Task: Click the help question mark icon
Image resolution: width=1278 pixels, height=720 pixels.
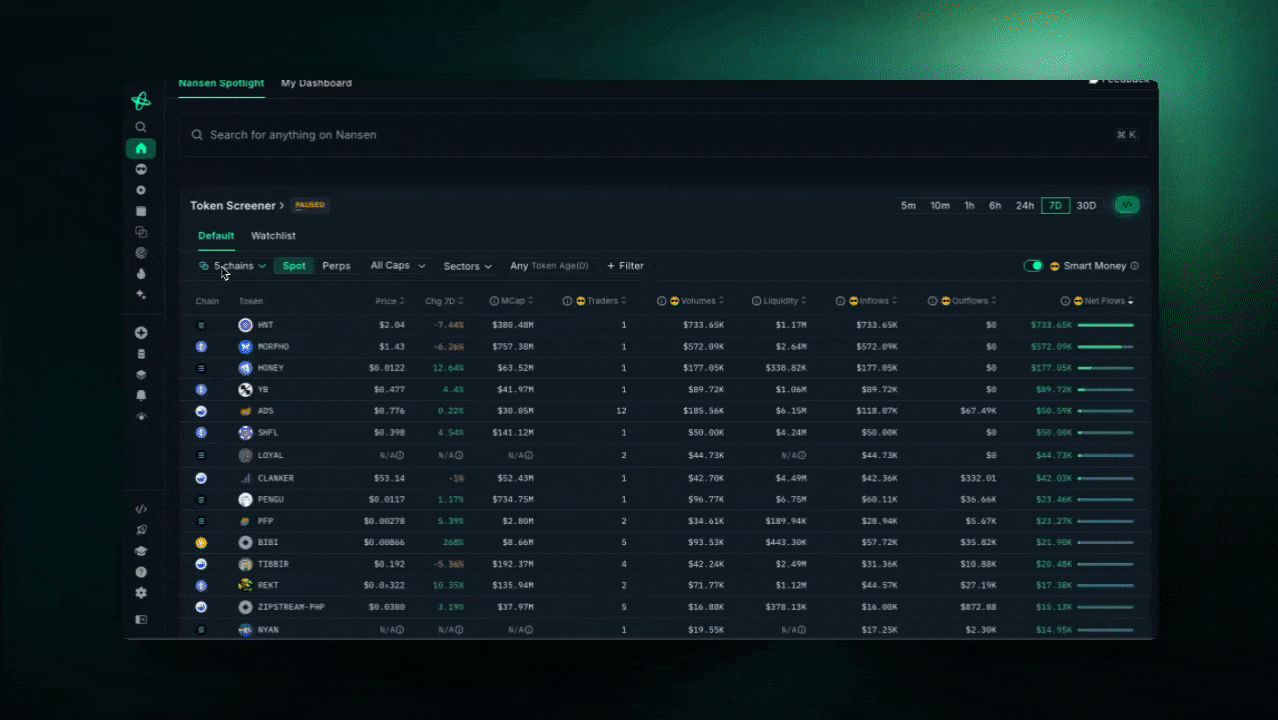Action: (141, 572)
